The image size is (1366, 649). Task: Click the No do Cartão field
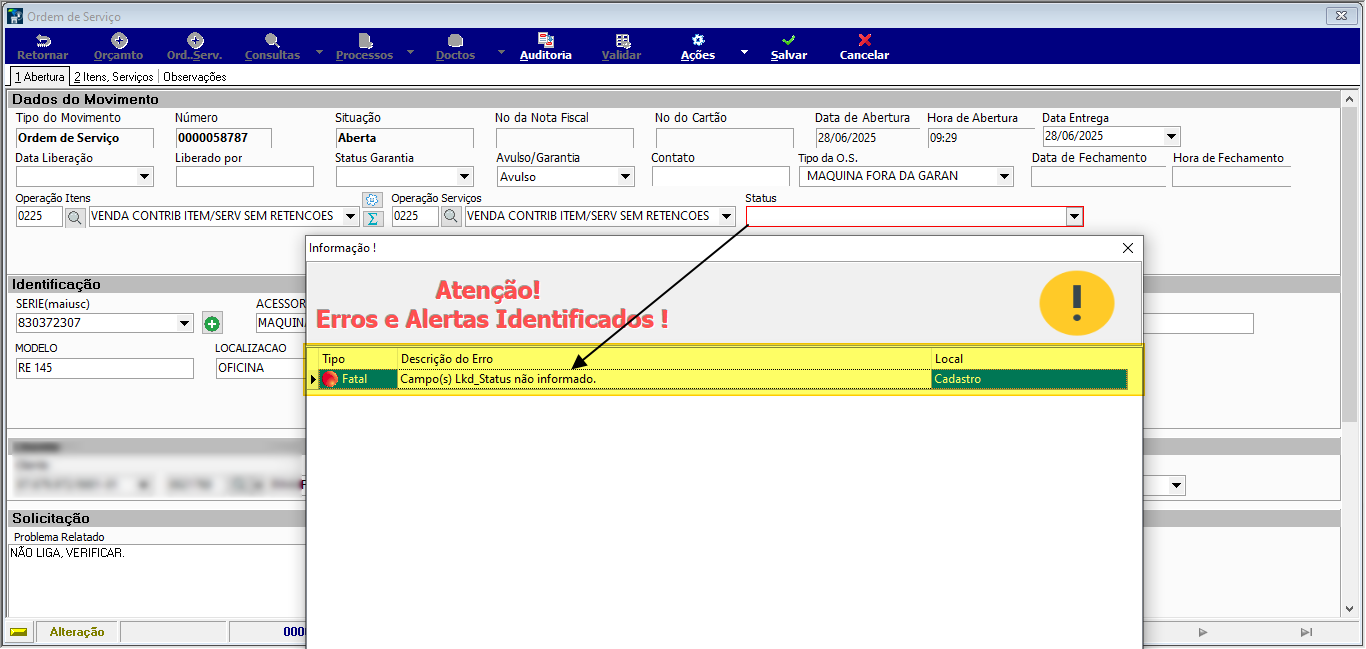coord(725,138)
